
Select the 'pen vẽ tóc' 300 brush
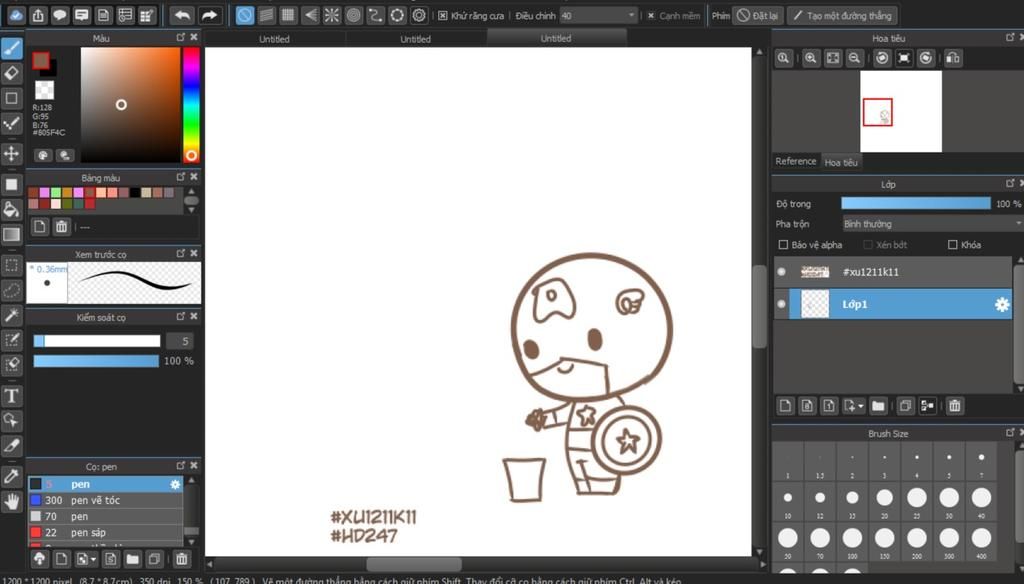tap(105, 500)
